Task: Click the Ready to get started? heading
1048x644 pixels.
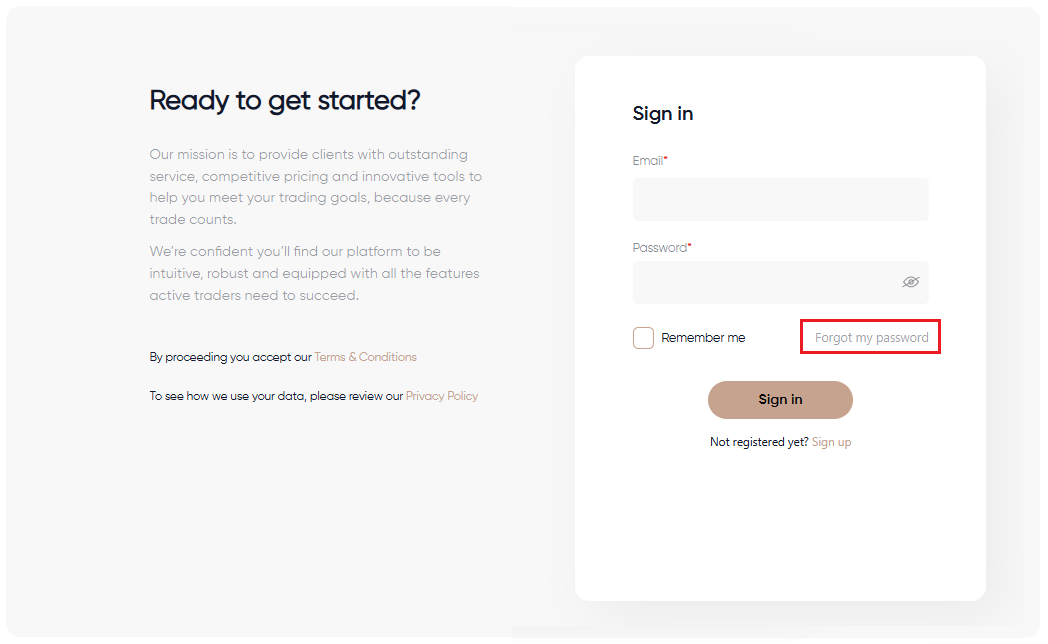Action: [x=285, y=101]
